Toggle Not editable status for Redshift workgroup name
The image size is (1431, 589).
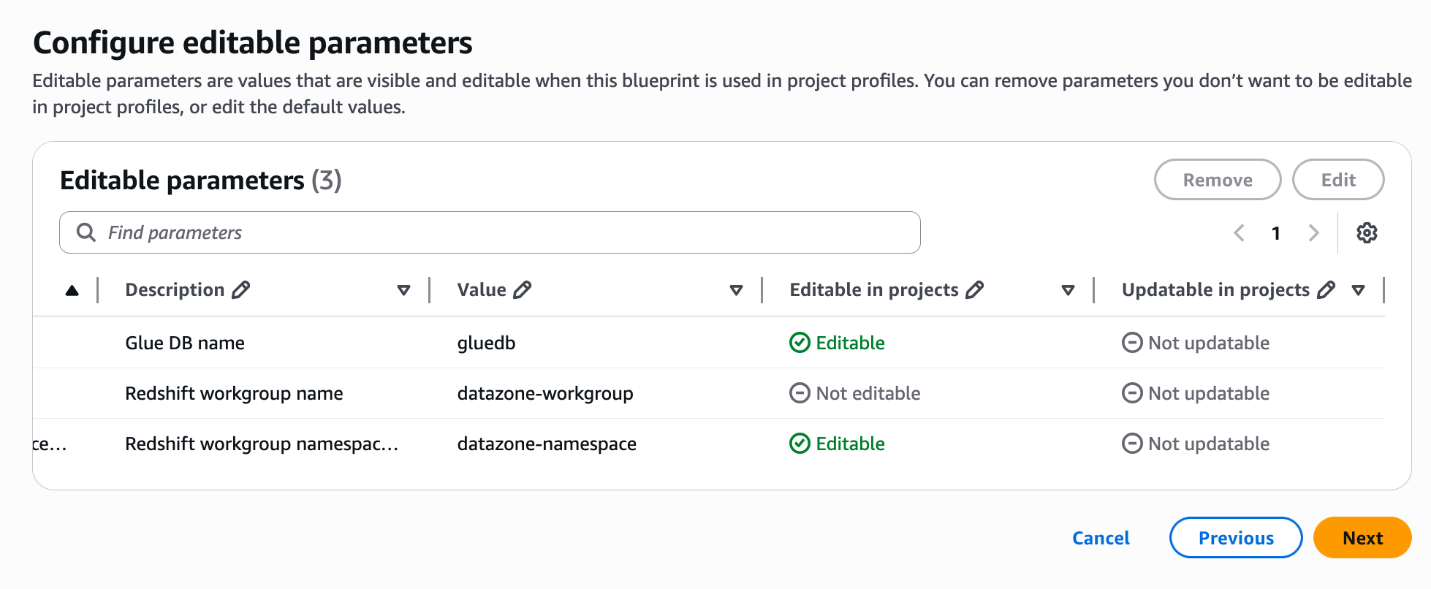click(854, 394)
